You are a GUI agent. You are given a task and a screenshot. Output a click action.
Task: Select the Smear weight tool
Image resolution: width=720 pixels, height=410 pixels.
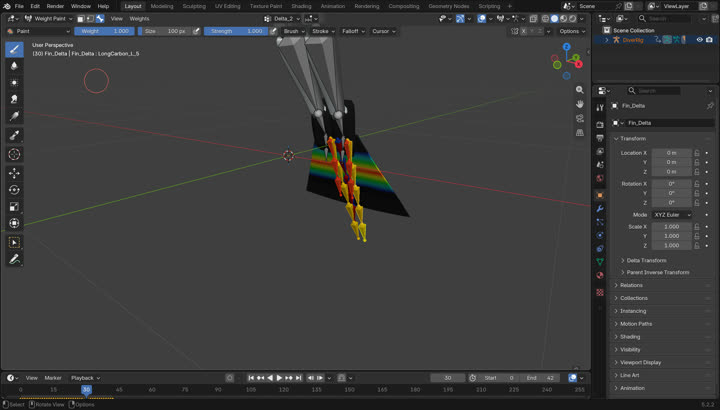click(14, 99)
